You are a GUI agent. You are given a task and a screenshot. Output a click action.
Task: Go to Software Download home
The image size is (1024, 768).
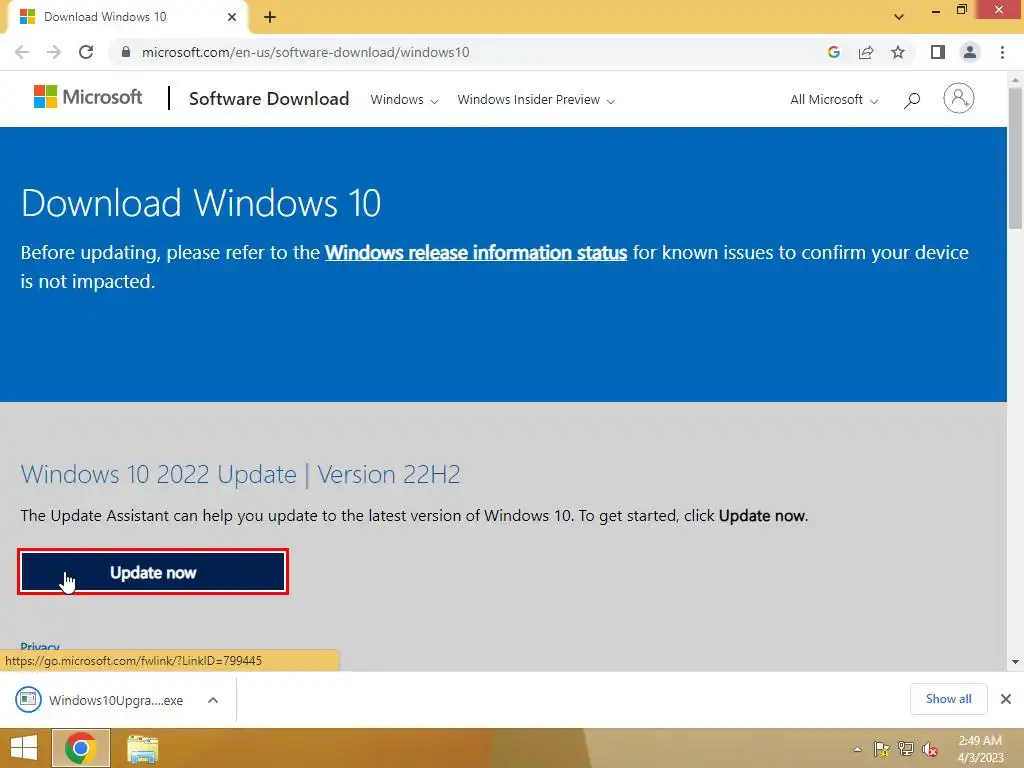point(269,99)
